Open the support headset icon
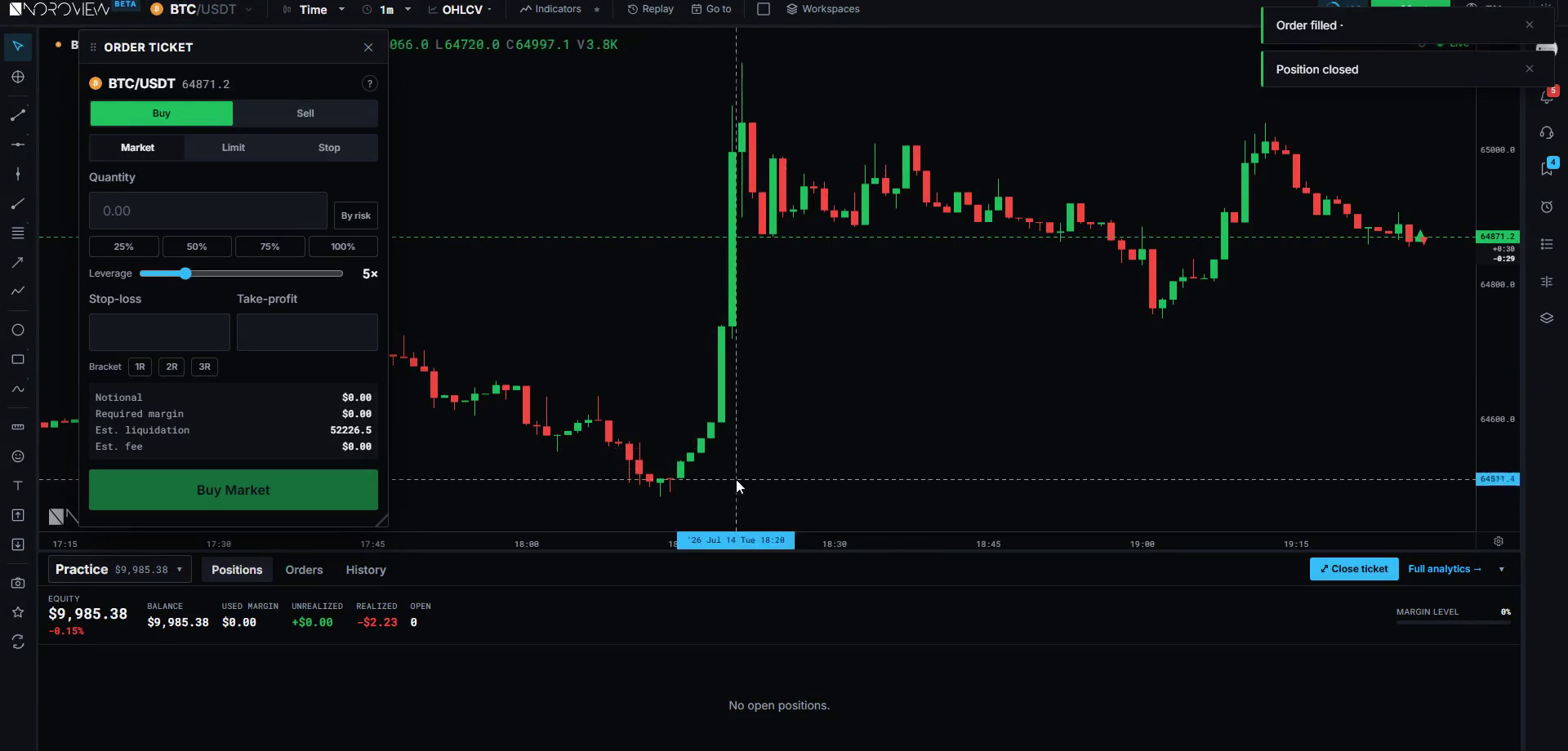This screenshot has height=751, width=1568. [x=1547, y=132]
